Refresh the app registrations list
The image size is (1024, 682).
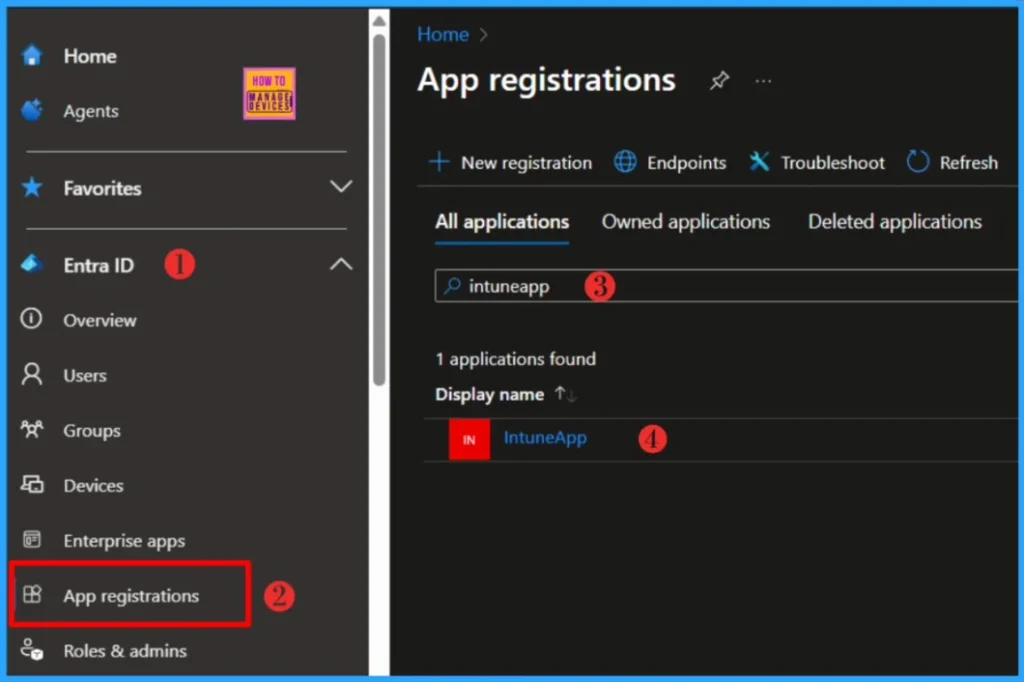click(952, 162)
